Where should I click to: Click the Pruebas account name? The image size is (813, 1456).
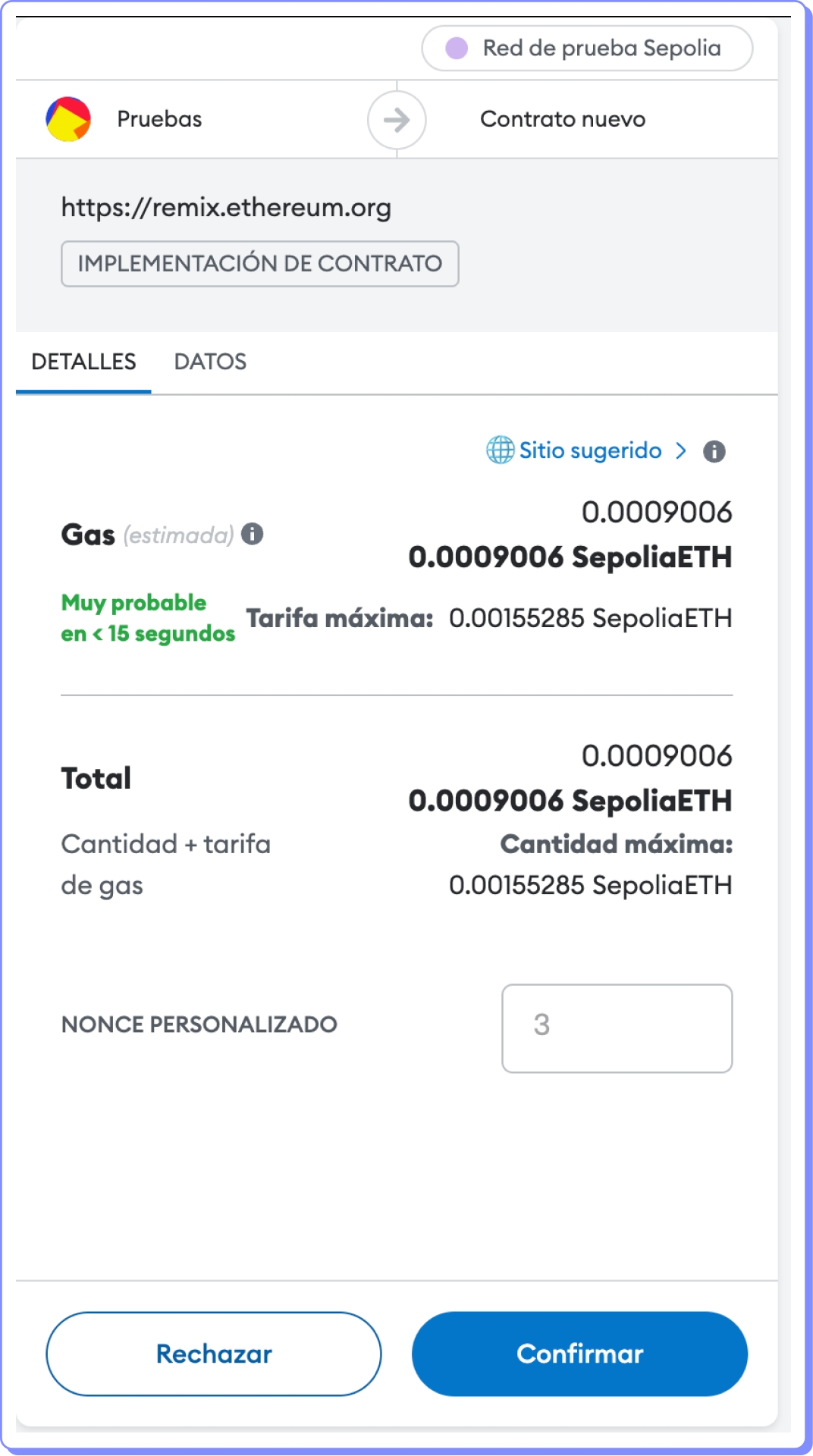click(x=159, y=119)
